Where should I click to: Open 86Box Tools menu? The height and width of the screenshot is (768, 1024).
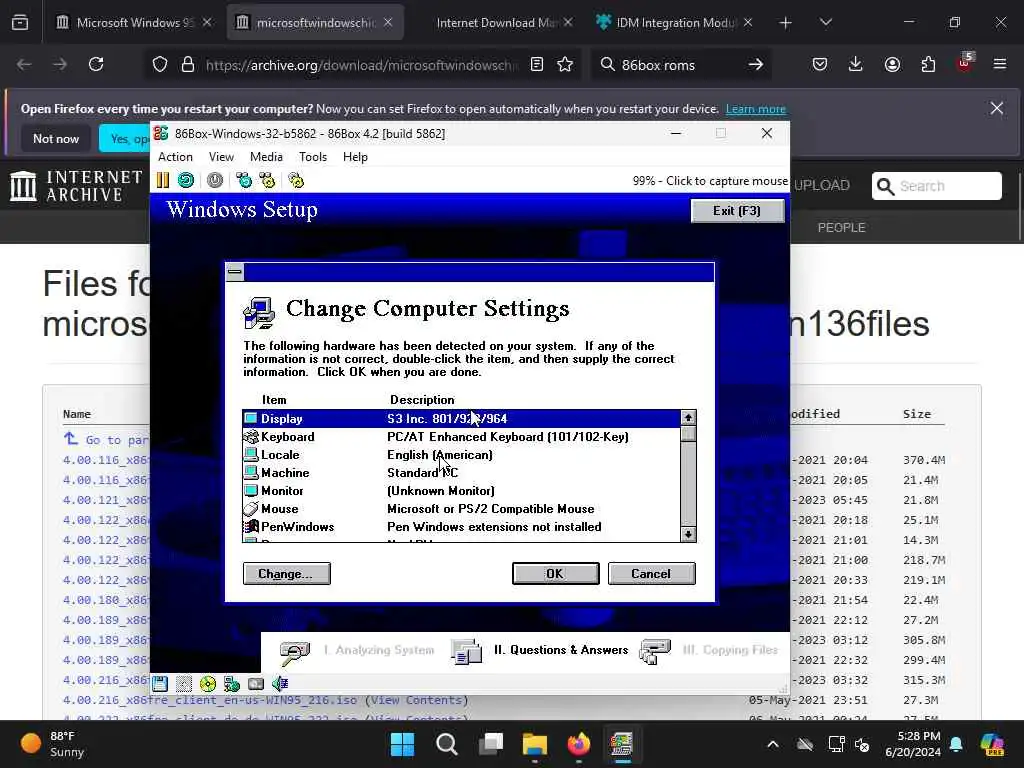(313, 157)
